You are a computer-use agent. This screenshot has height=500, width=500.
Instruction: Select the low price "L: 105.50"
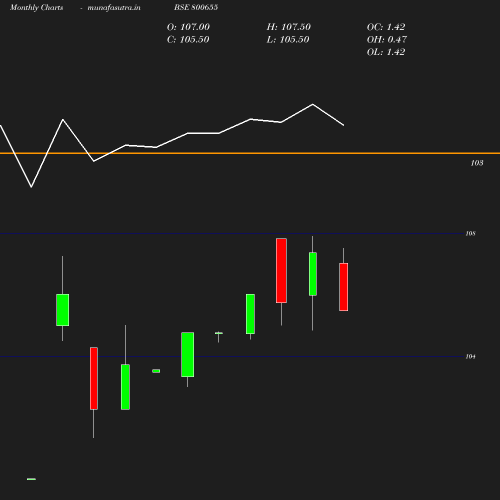[288, 40]
